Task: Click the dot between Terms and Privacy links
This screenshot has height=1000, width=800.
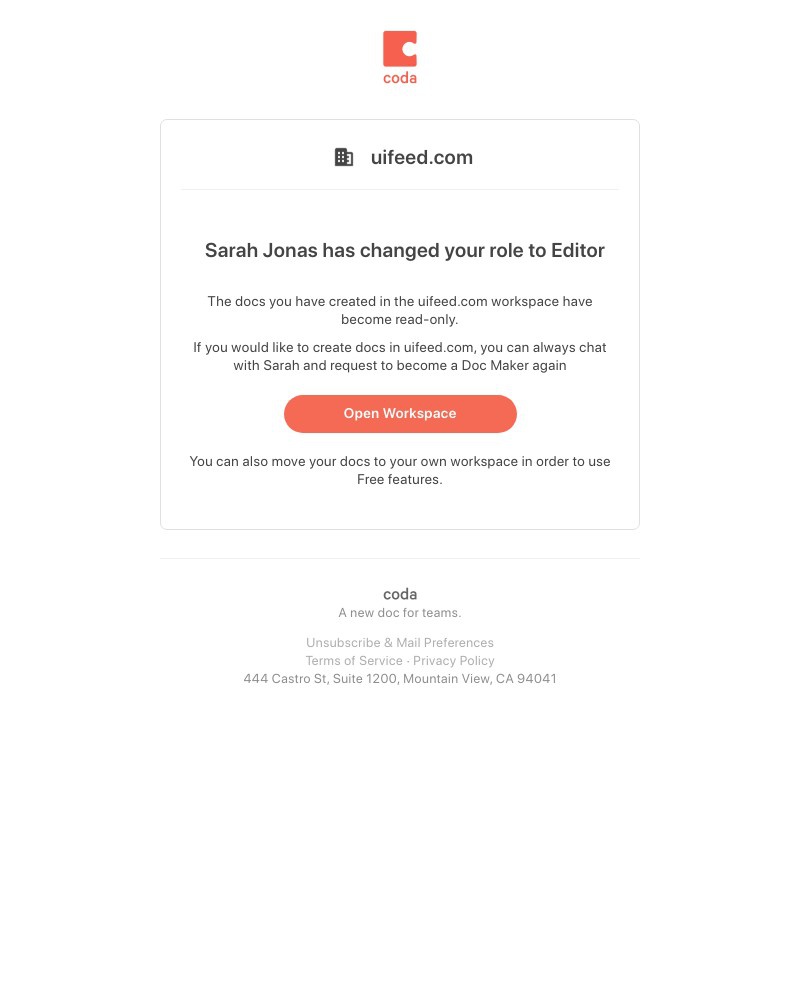Action: pyautogui.click(x=408, y=661)
